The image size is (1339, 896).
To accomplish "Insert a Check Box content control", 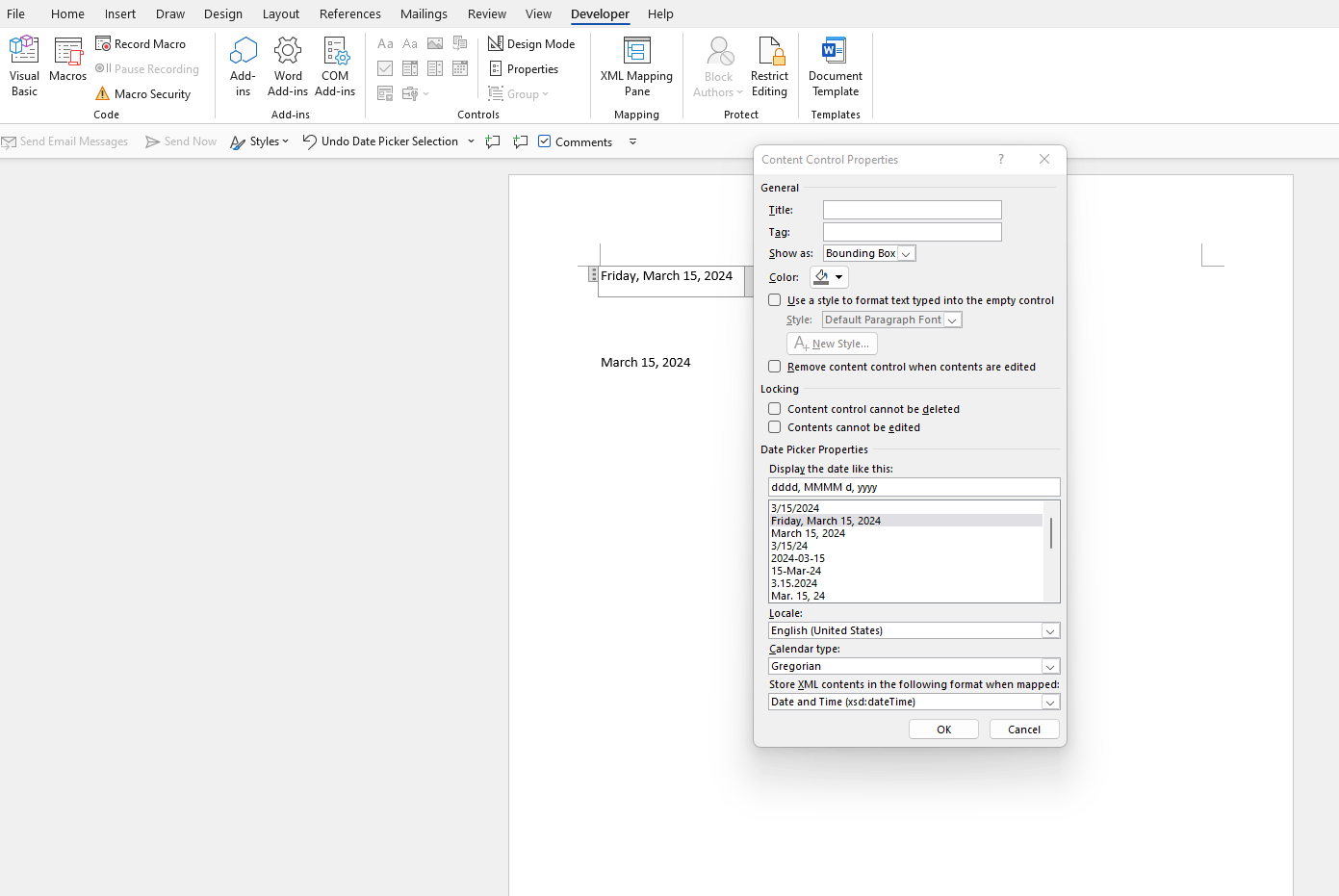I will click(385, 68).
